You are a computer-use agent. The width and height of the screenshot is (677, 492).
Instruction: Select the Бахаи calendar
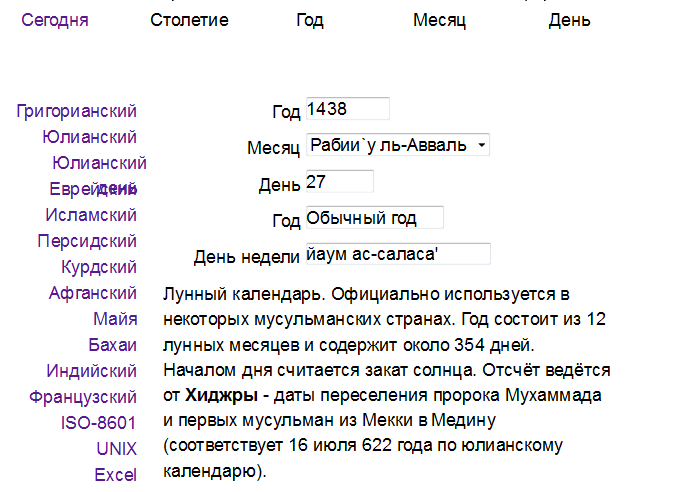click(112, 345)
